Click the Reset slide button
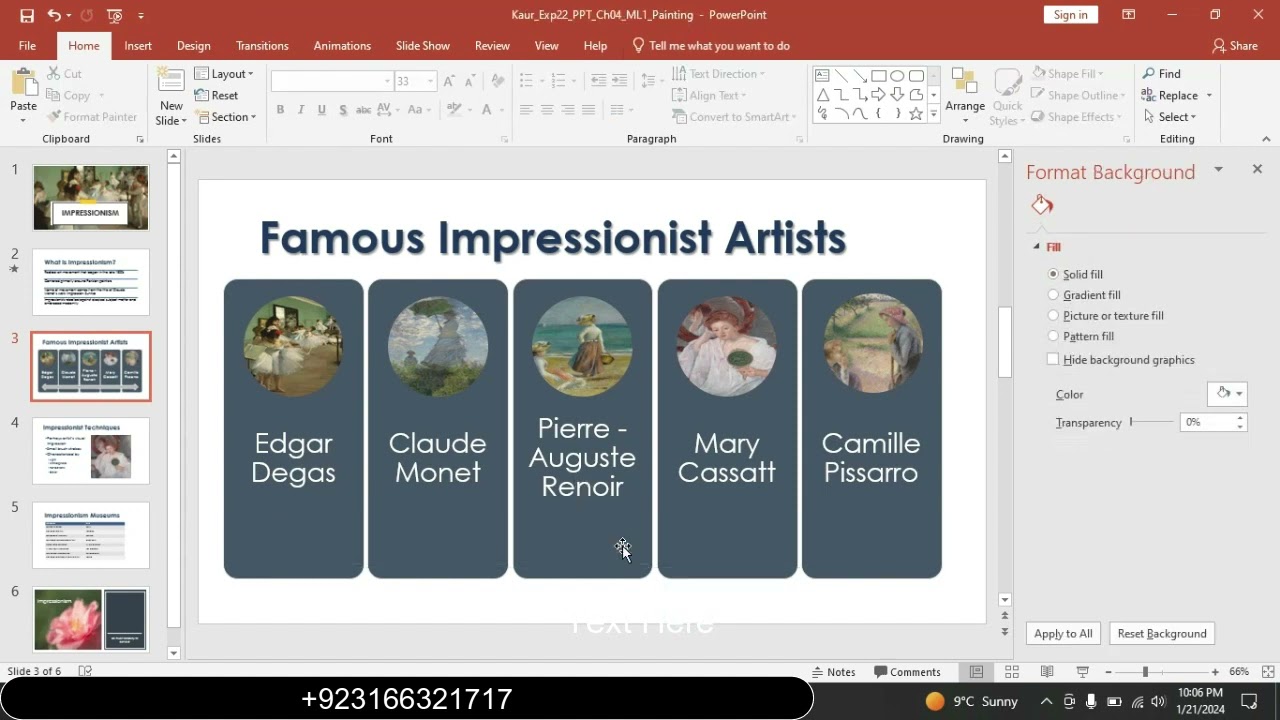The image size is (1280, 720). click(216, 96)
